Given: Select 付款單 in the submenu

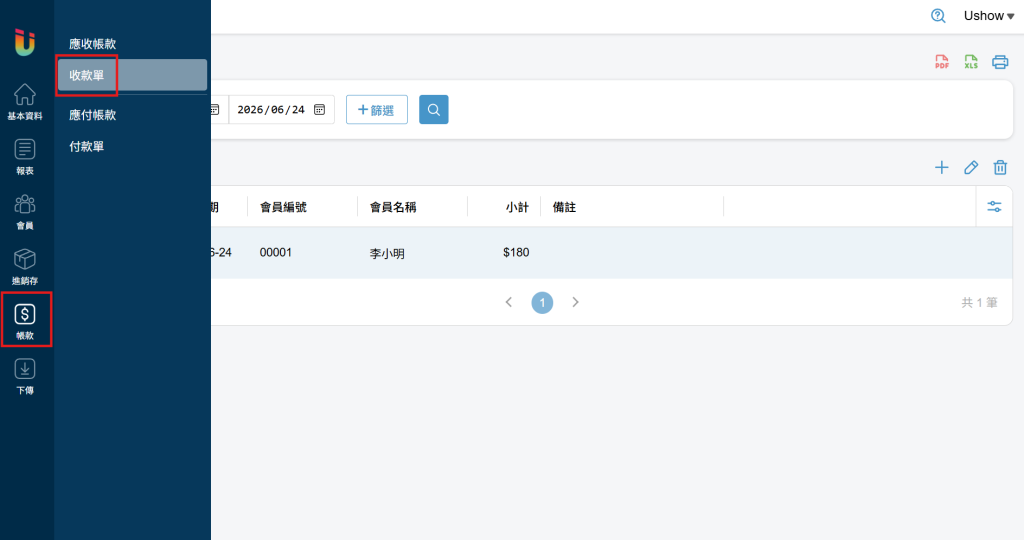Looking at the screenshot, I should [87, 146].
